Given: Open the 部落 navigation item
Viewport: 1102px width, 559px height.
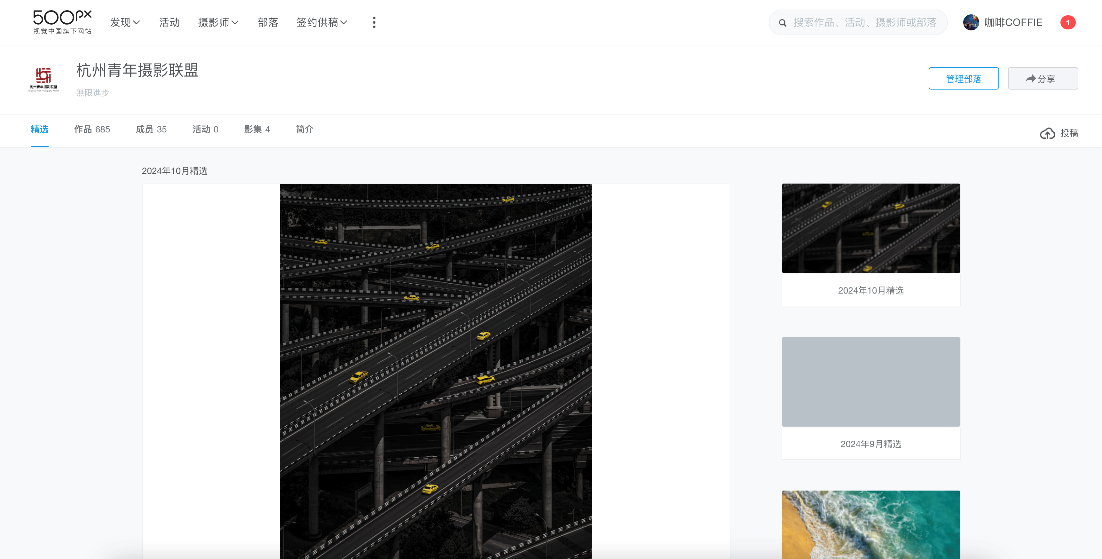Looking at the screenshot, I should pyautogui.click(x=268, y=23).
